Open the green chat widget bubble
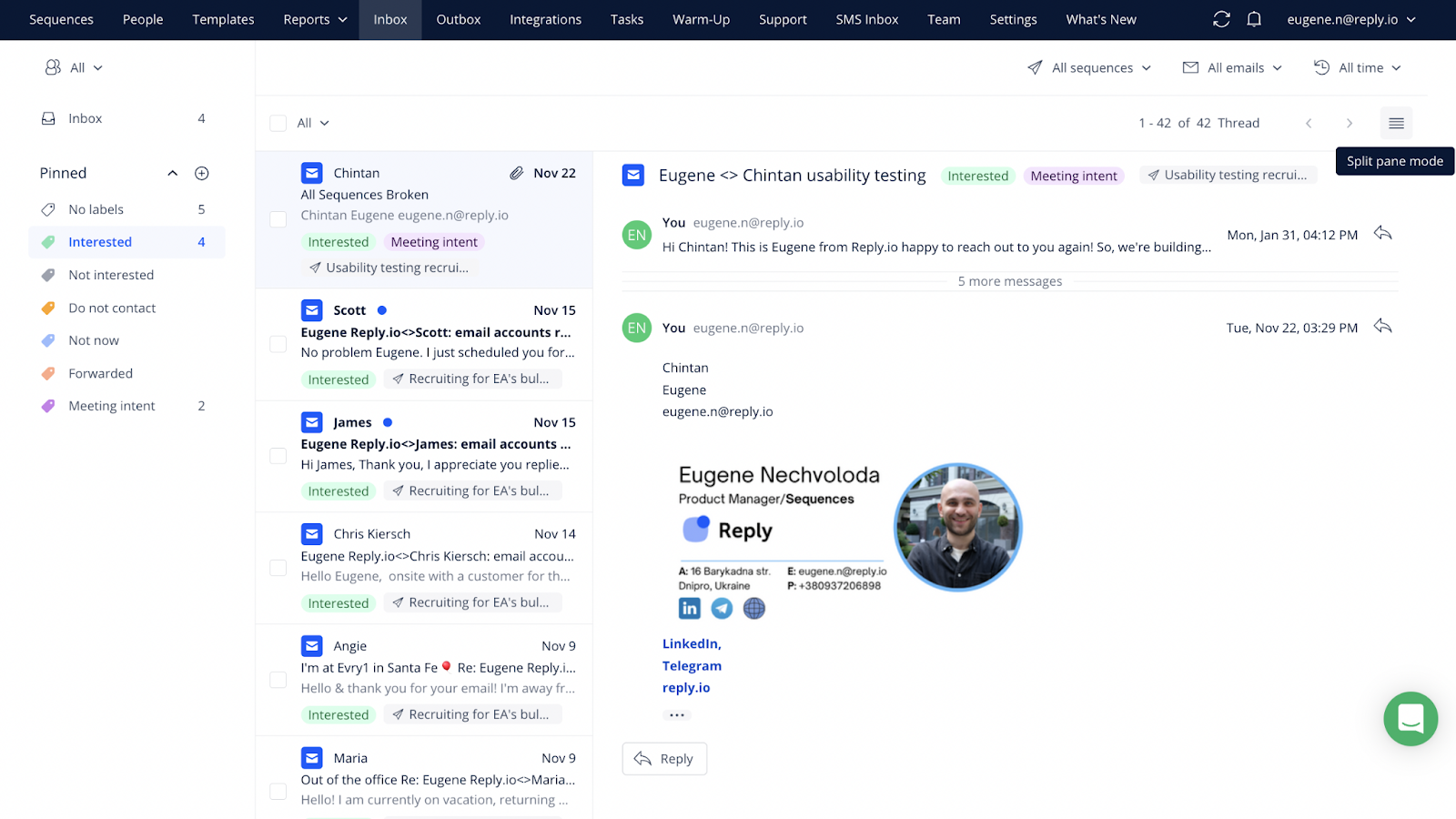This screenshot has height=819, width=1456. click(1410, 719)
